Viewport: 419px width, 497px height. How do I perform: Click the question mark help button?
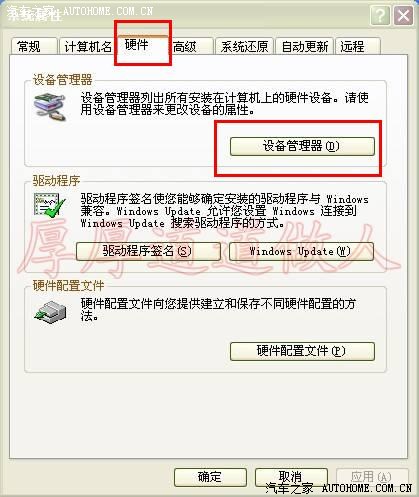tap(380, 15)
